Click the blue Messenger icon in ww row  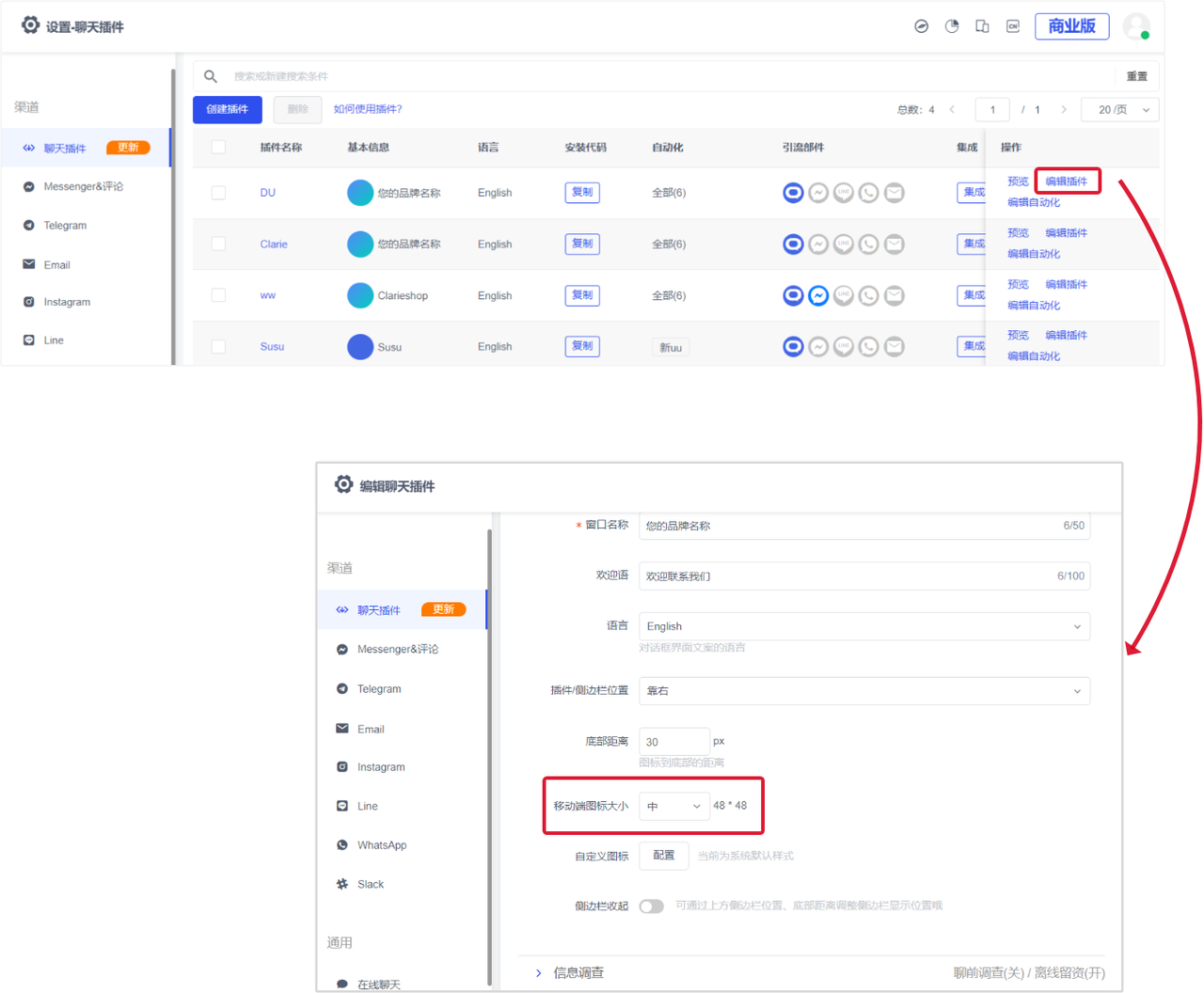pyautogui.click(x=818, y=295)
